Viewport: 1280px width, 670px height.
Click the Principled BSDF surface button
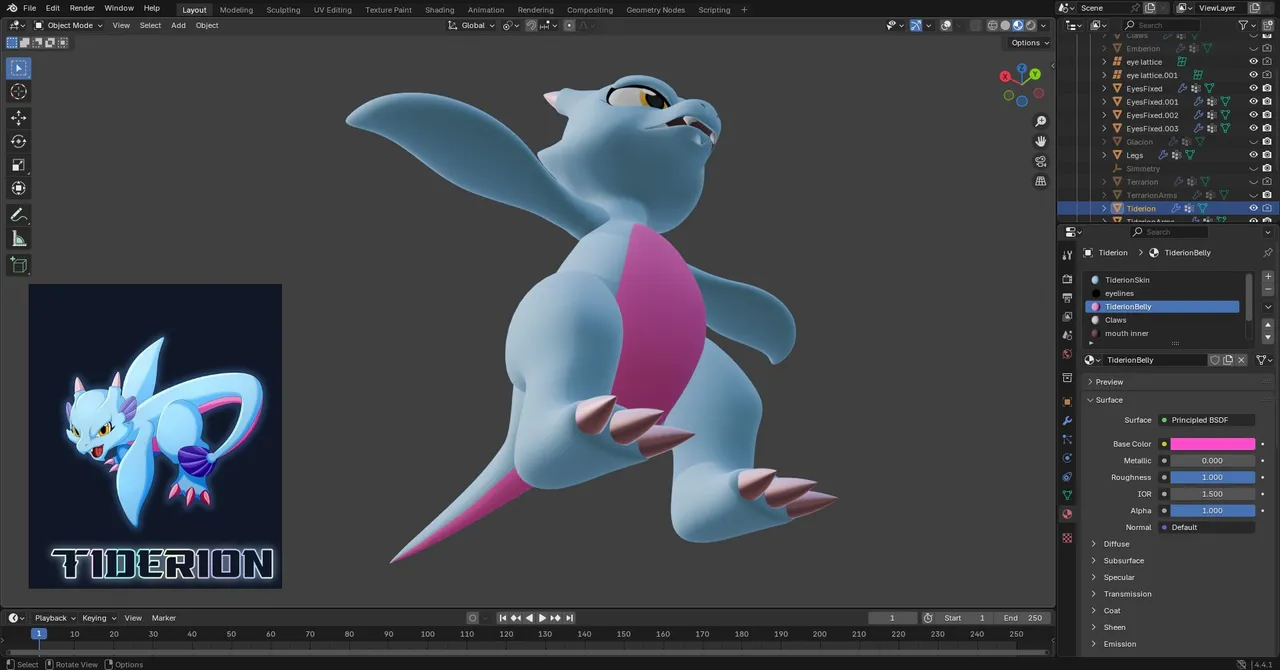point(1206,420)
